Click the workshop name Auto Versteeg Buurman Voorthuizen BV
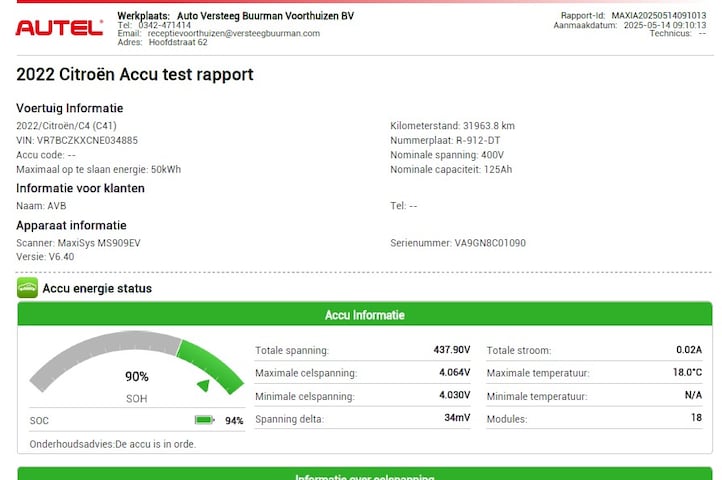This screenshot has height=480, width=722. pos(265,16)
